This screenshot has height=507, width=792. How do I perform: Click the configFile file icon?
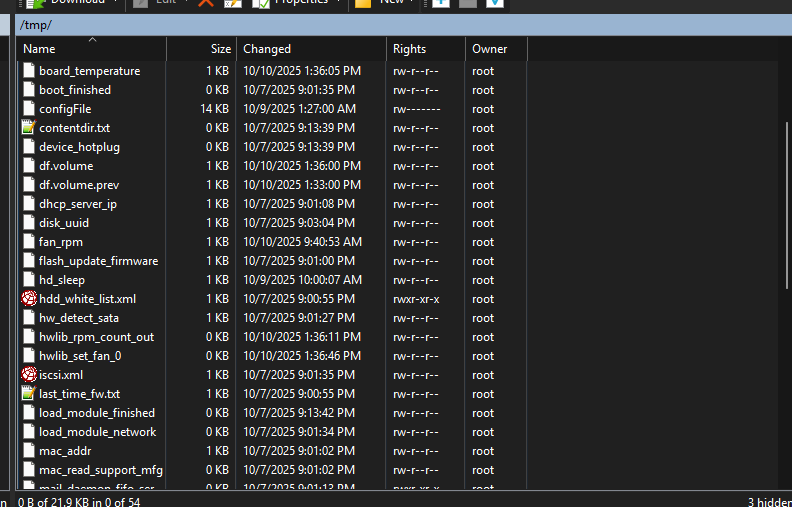coord(29,109)
